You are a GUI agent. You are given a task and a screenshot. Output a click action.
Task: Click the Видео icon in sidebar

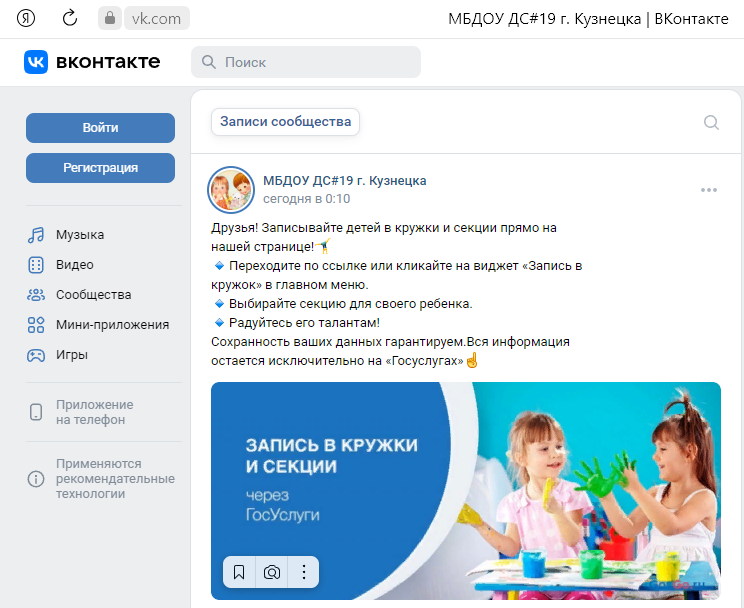36,265
